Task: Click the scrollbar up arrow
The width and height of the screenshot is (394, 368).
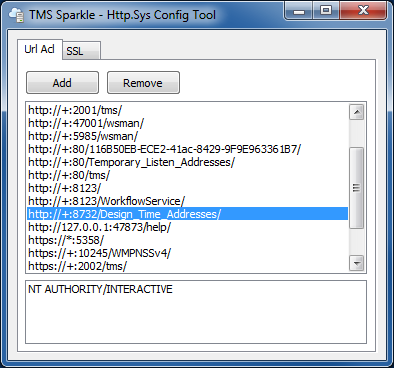Action: point(356,112)
